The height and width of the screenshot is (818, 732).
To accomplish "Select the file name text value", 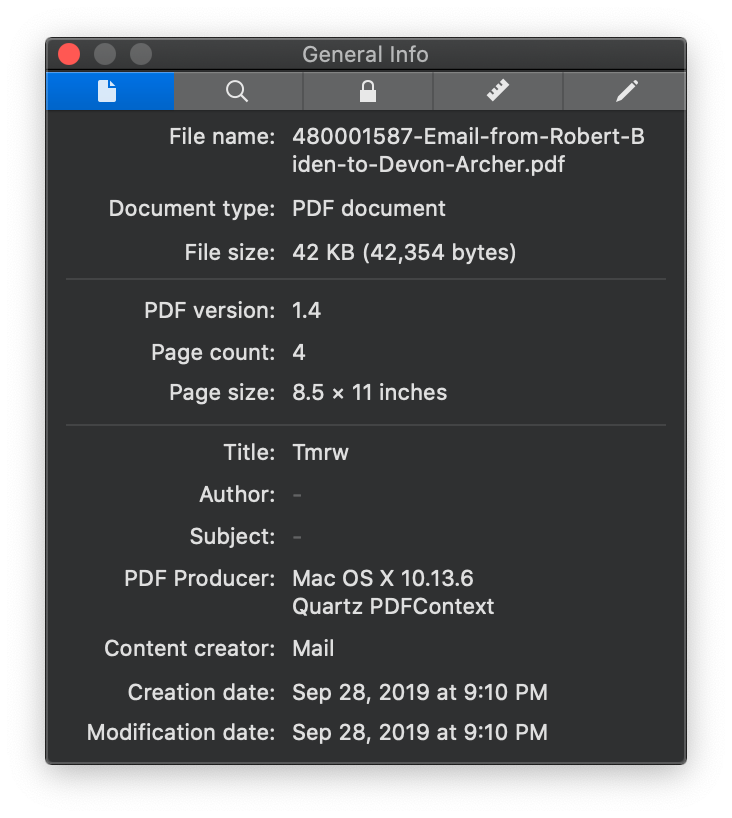I will [x=468, y=150].
